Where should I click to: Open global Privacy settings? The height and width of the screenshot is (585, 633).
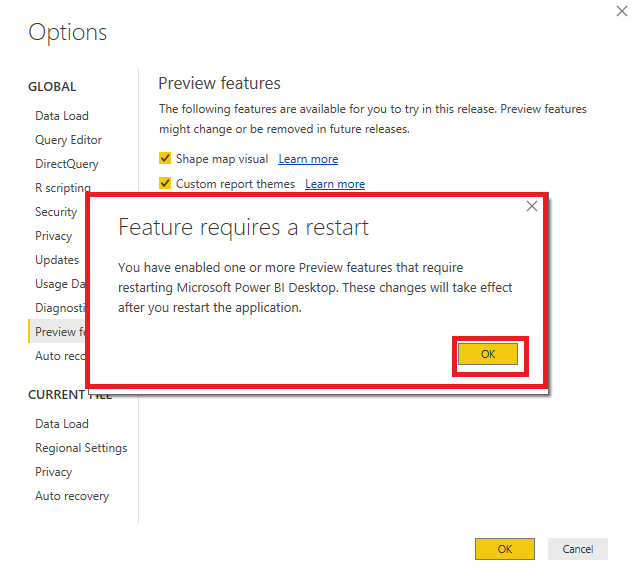click(x=54, y=236)
